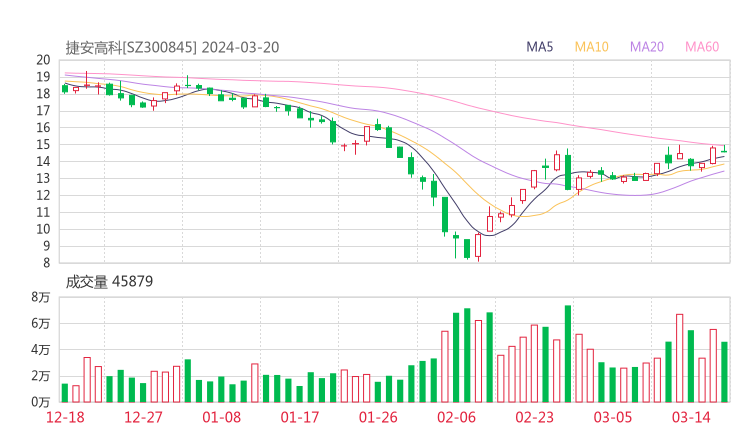Click the 02-23 date axis label
Screen dimensions: 740x440
pos(534,417)
